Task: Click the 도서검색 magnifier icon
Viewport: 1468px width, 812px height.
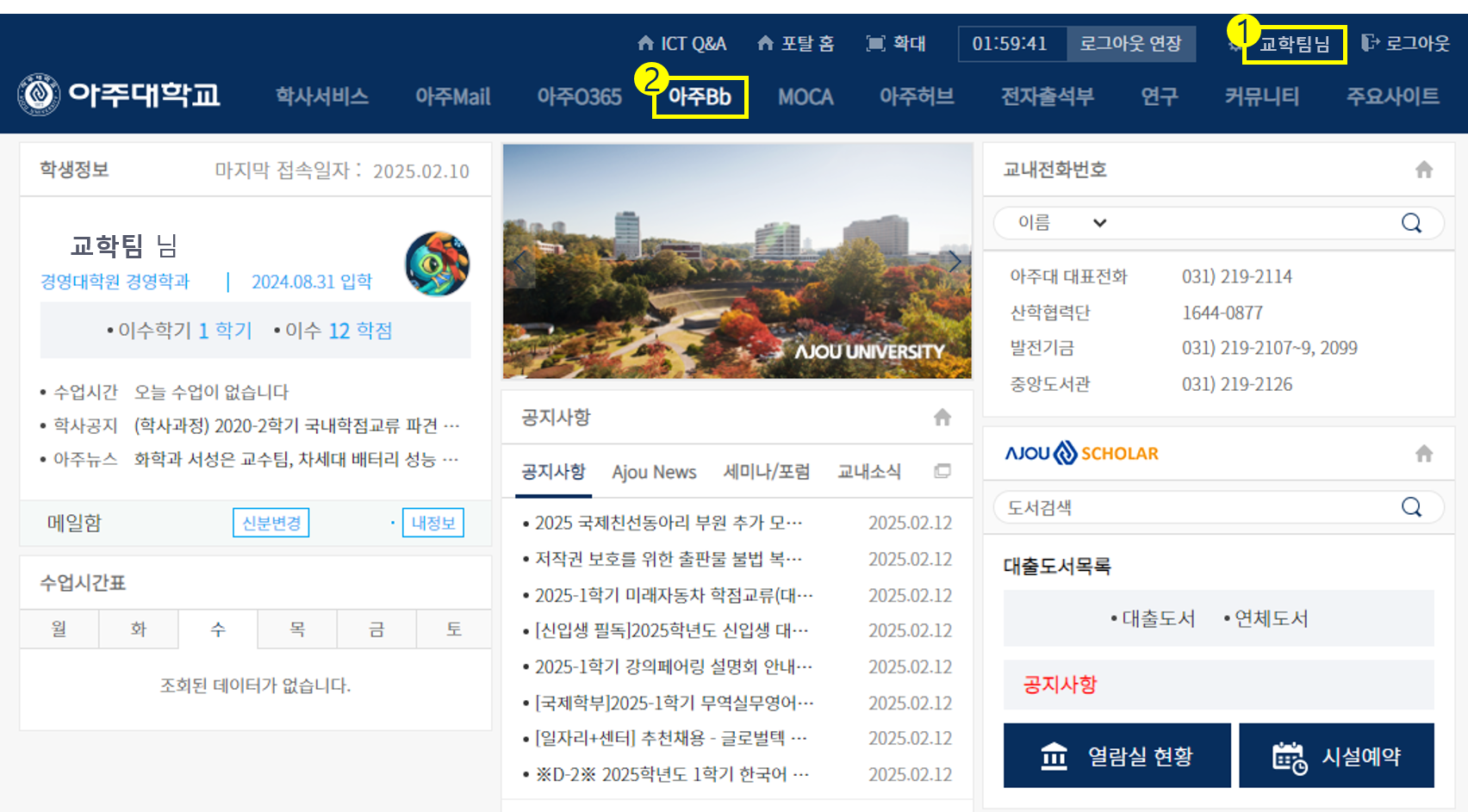Action: pyautogui.click(x=1410, y=507)
